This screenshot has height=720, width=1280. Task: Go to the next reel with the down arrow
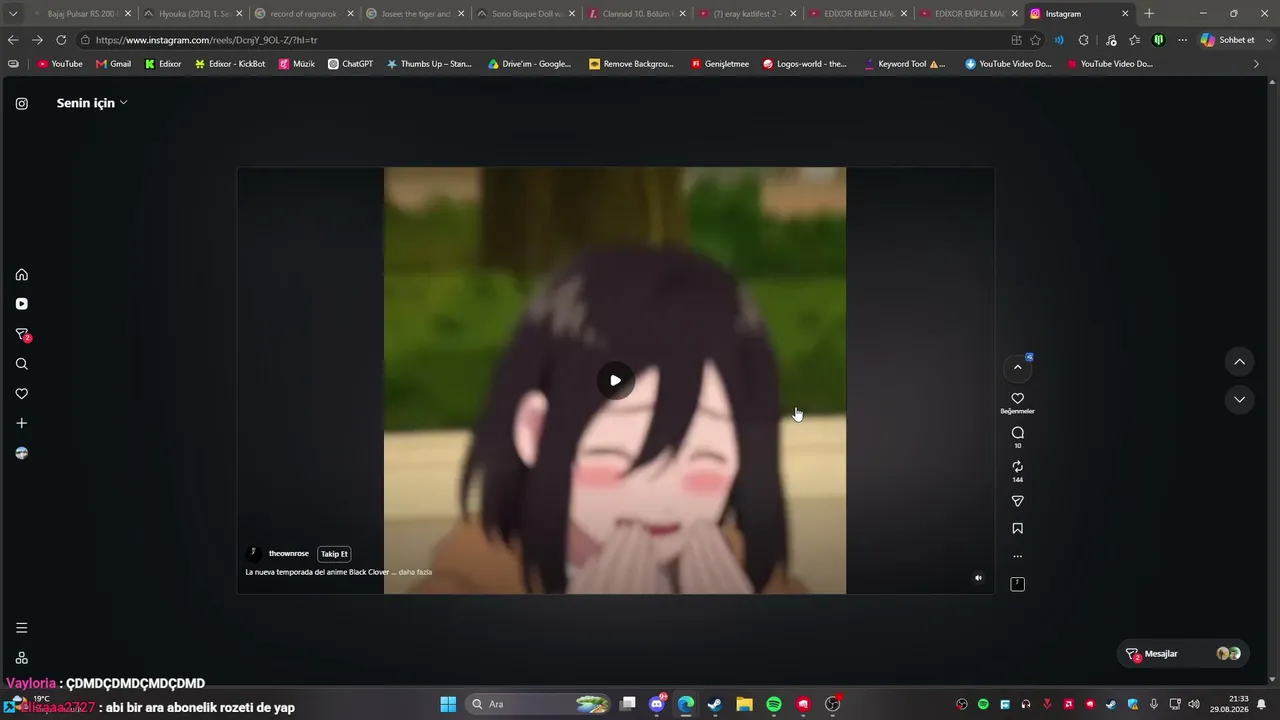tap(1239, 400)
